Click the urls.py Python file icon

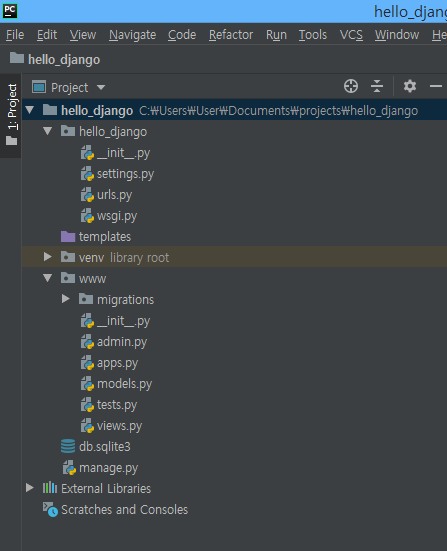click(x=87, y=195)
